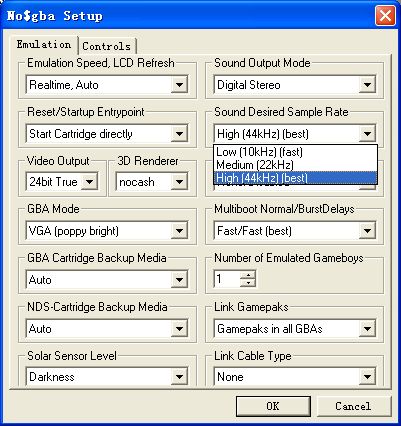
Task: Select the Emulation tab
Action: pyautogui.click(x=44, y=45)
